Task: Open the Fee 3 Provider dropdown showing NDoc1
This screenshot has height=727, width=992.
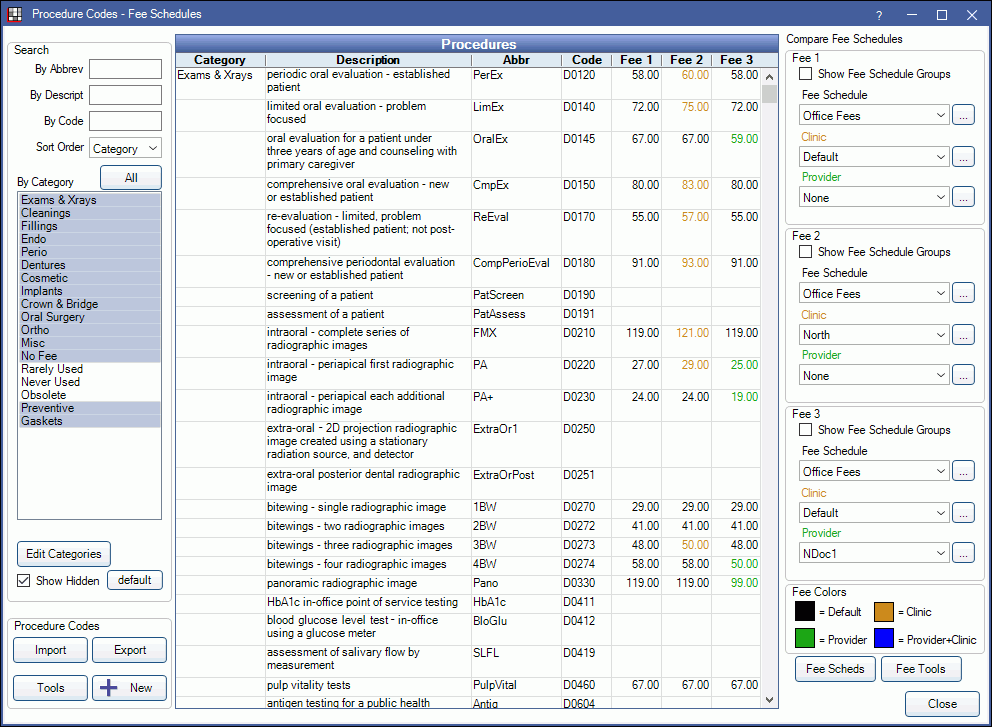Action: (874, 553)
